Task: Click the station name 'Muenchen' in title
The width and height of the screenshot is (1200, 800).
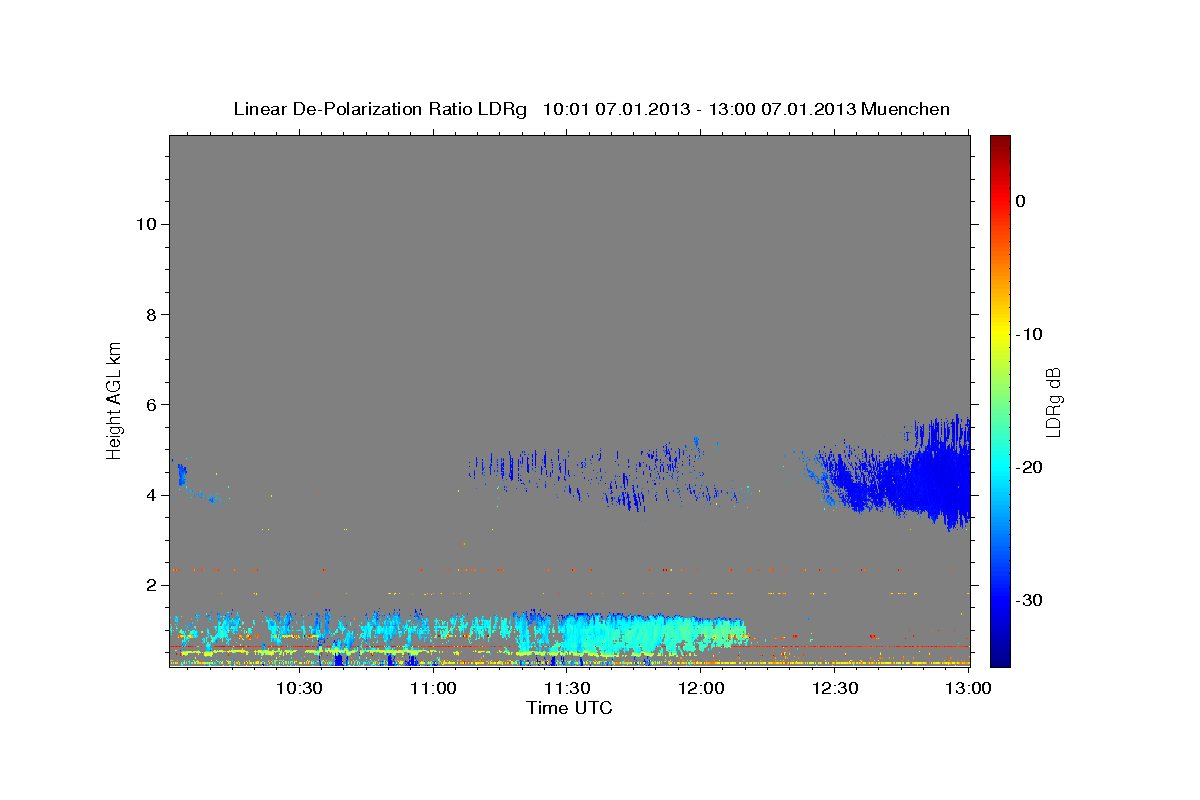Action: click(x=906, y=109)
